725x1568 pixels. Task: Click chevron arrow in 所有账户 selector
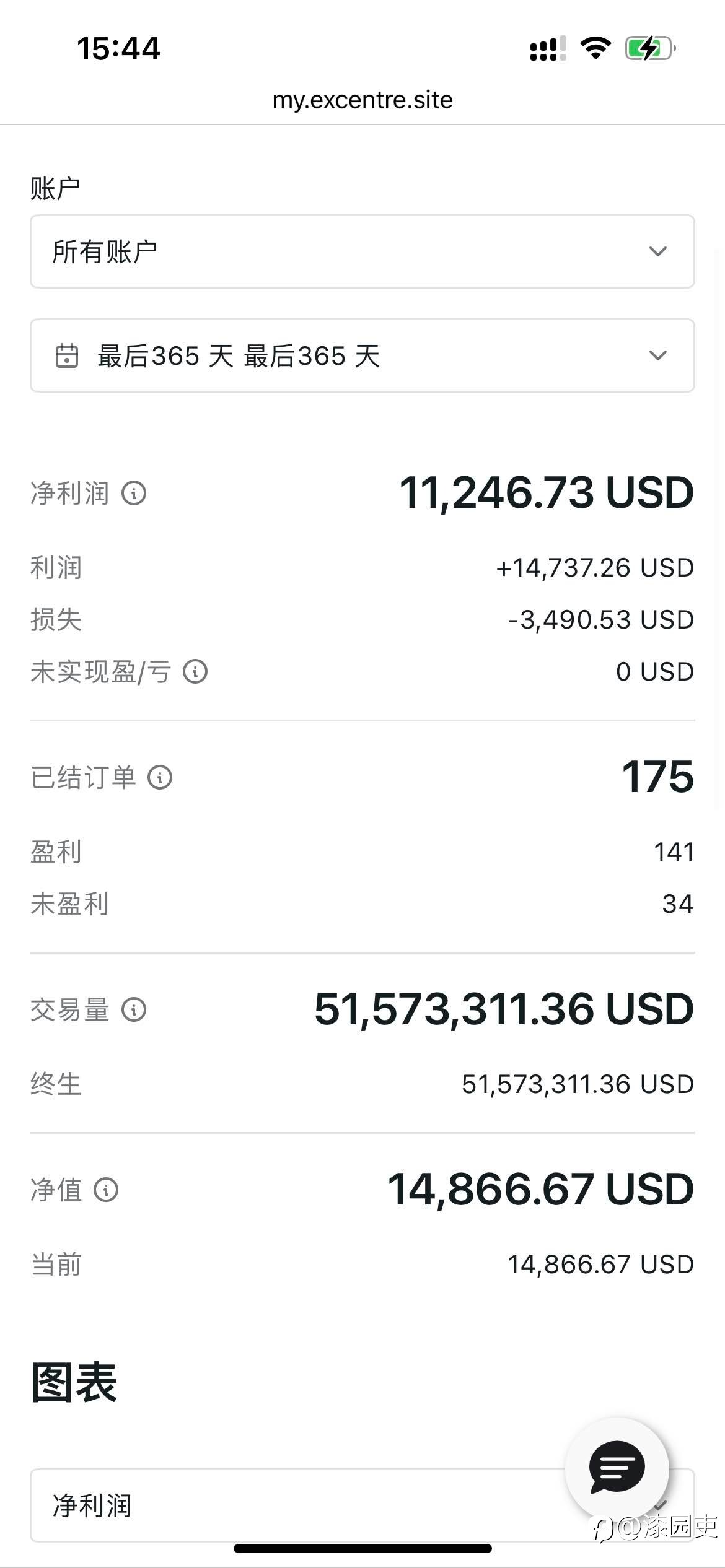[658, 251]
